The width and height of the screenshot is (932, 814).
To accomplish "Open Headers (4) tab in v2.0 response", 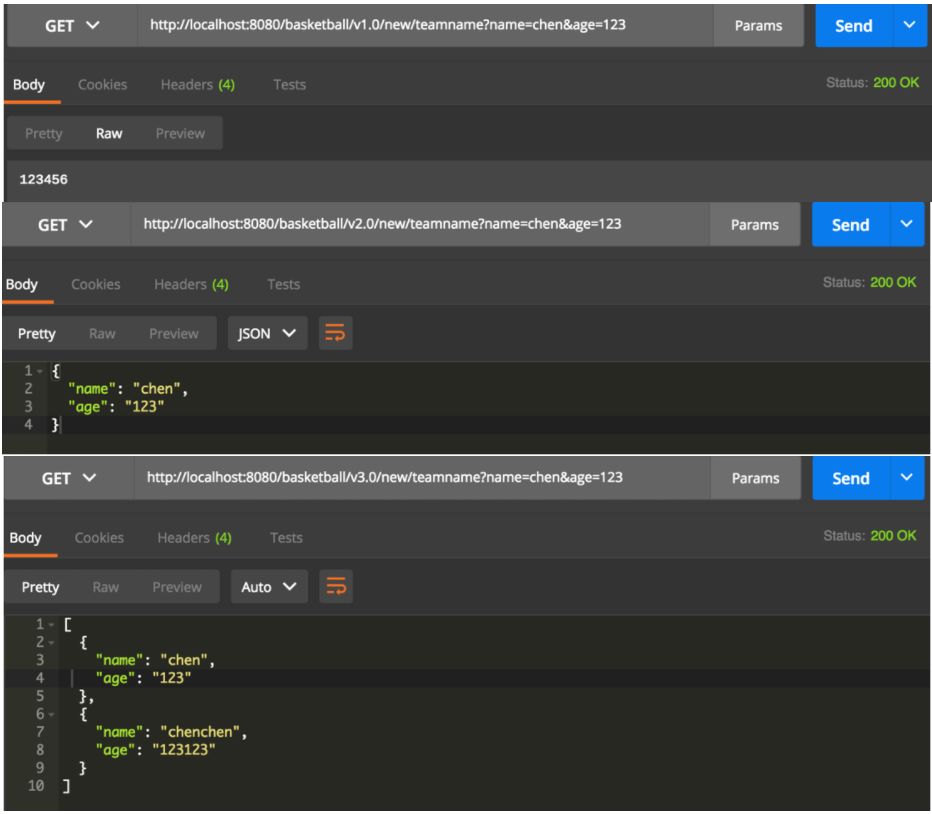I will (191, 284).
